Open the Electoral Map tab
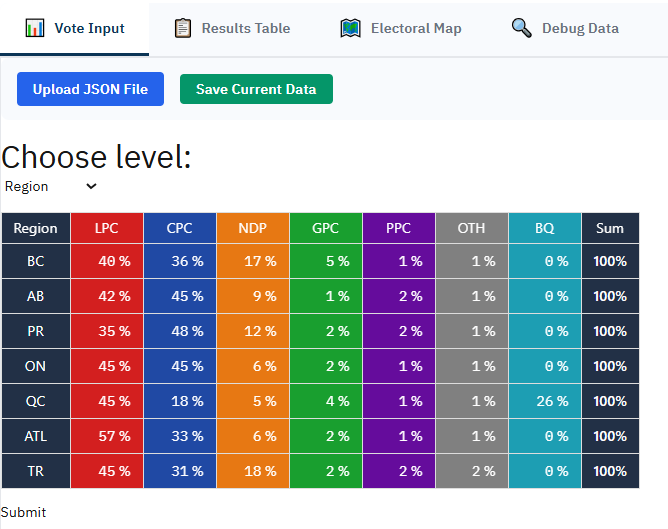Image resolution: width=668 pixels, height=529 pixels. pyautogui.click(x=401, y=29)
